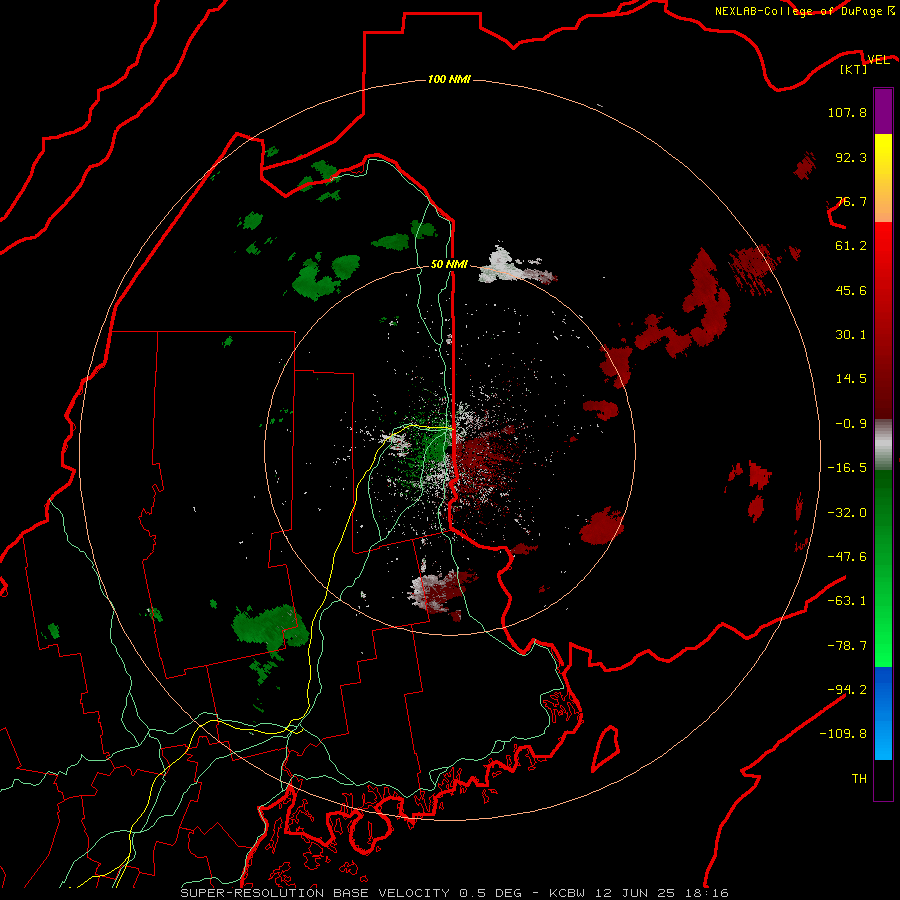900x900 pixels.
Task: Select the 61.2 legend value
Action: coord(851,246)
